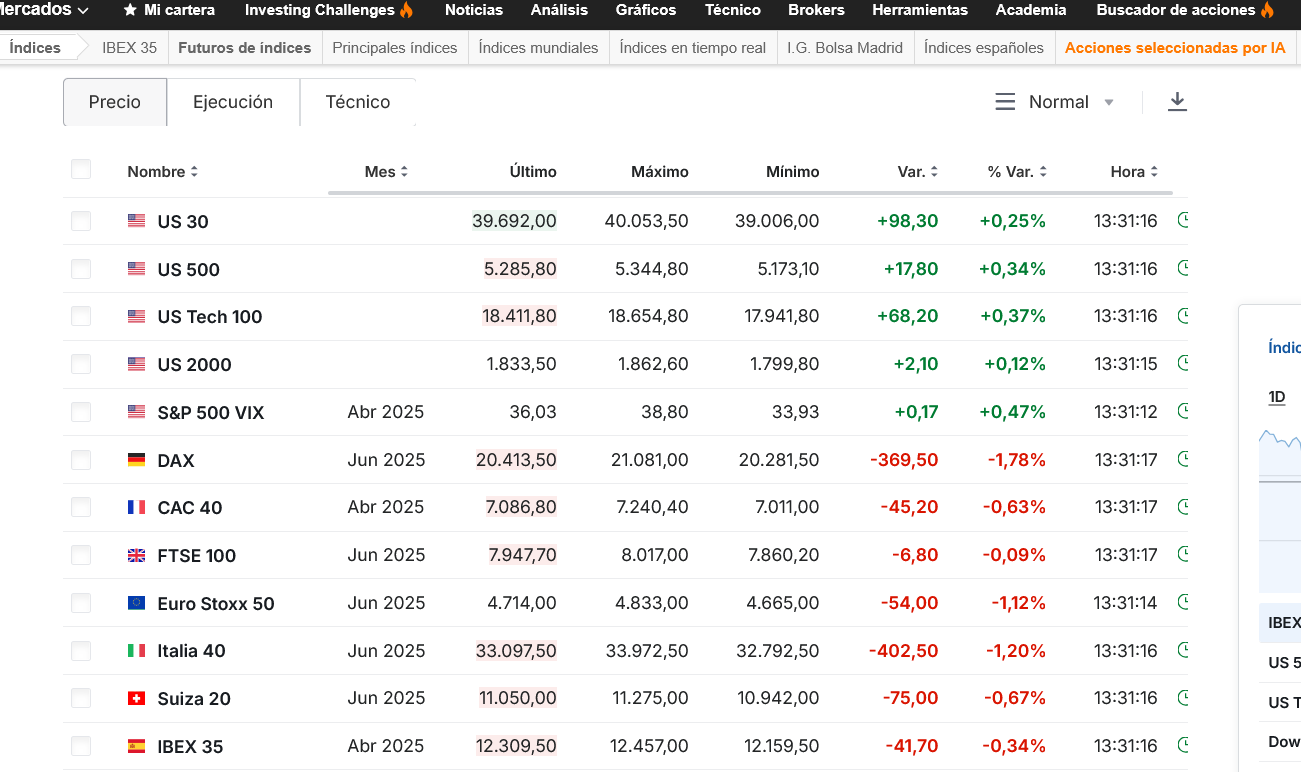1301x772 pixels.
Task: Open the Euro Stoxx 50 link
Action: (x=216, y=603)
